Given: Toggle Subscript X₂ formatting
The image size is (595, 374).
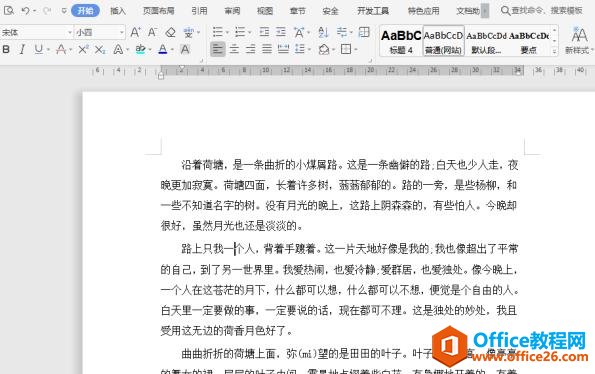Looking at the screenshot, I should click(x=99, y=49).
